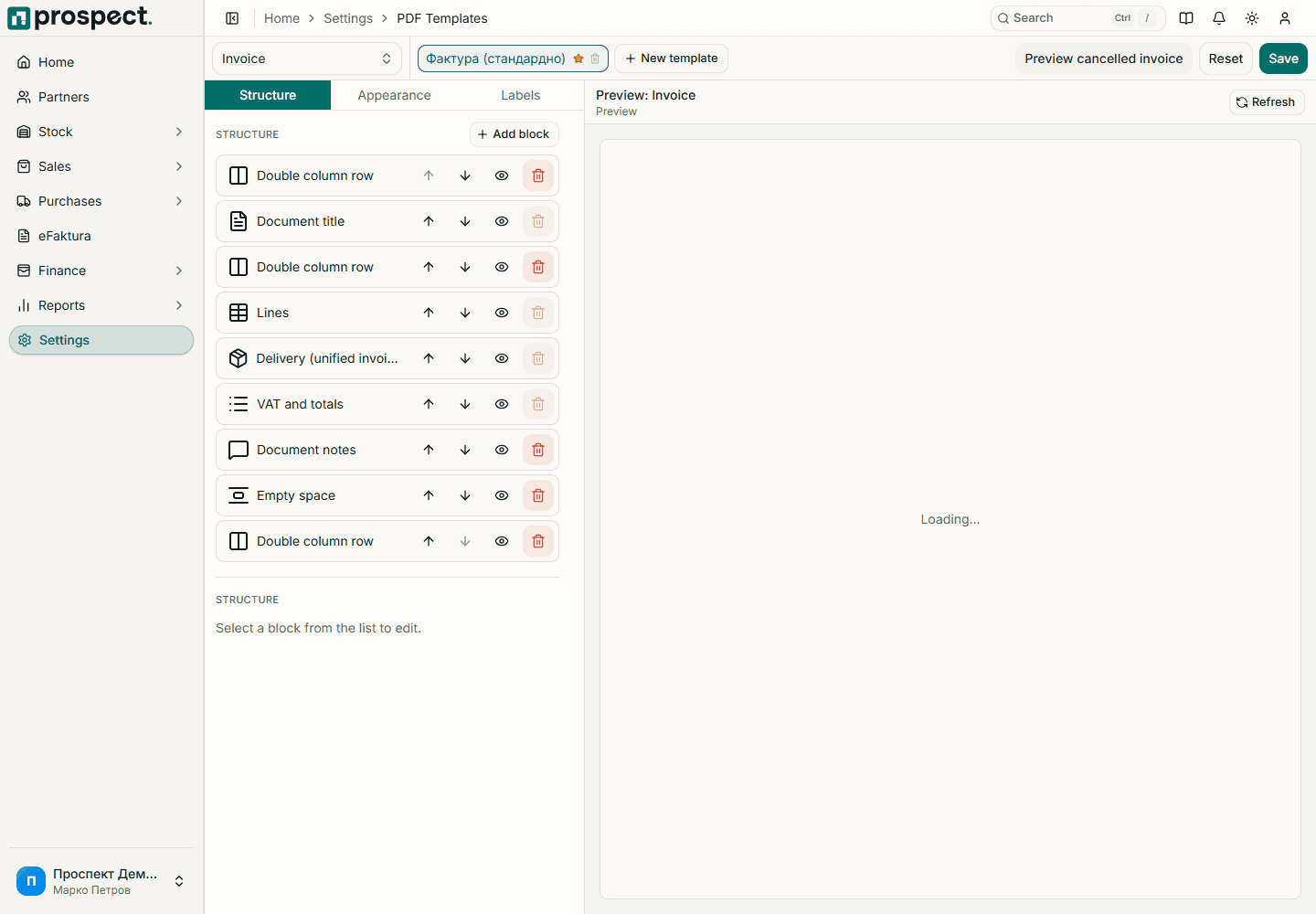Click the Settings breadcrumb link
This screenshot has width=1316, height=914.
click(348, 18)
